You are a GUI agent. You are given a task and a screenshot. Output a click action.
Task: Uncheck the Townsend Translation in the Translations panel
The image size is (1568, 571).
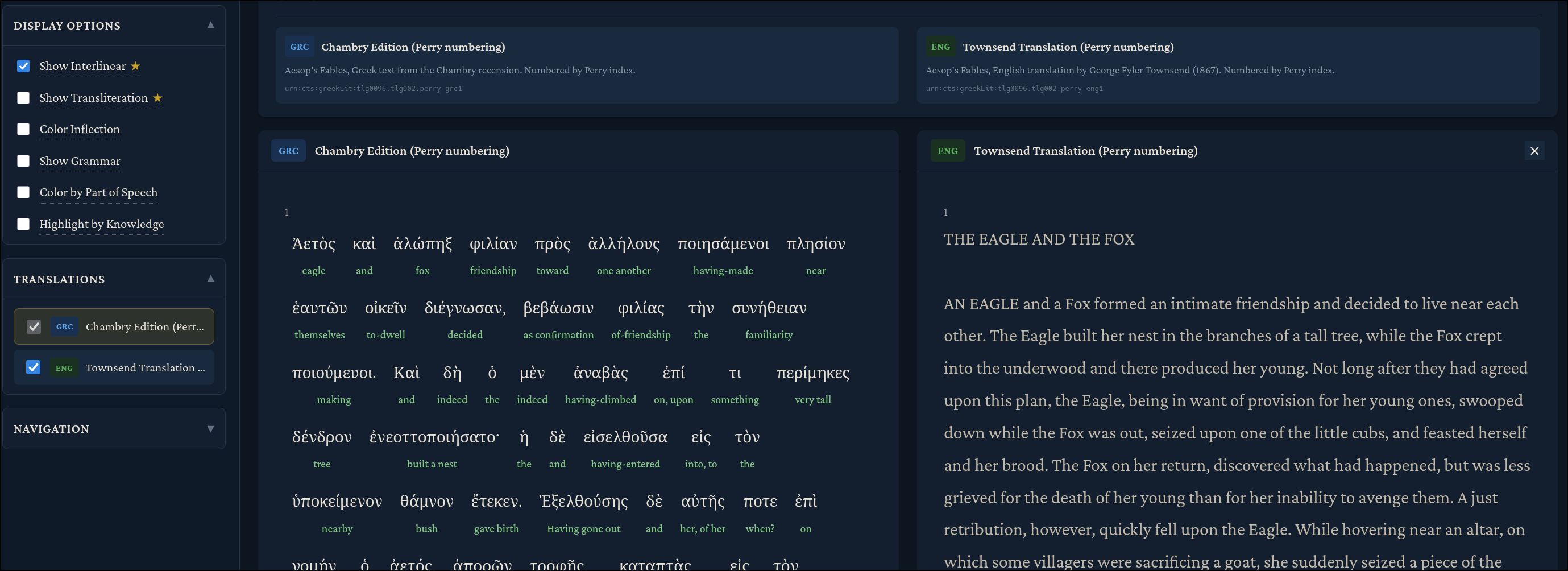pos(34,367)
